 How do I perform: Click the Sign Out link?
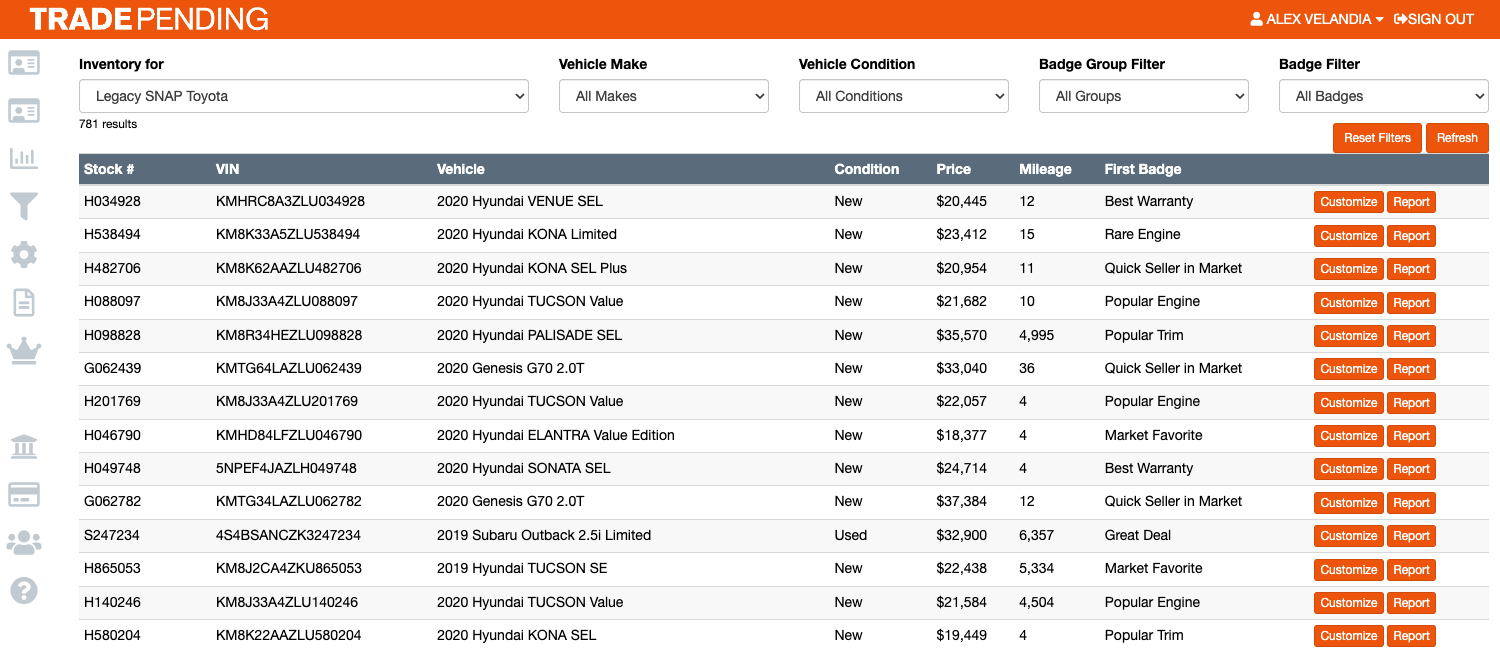(1433, 19)
